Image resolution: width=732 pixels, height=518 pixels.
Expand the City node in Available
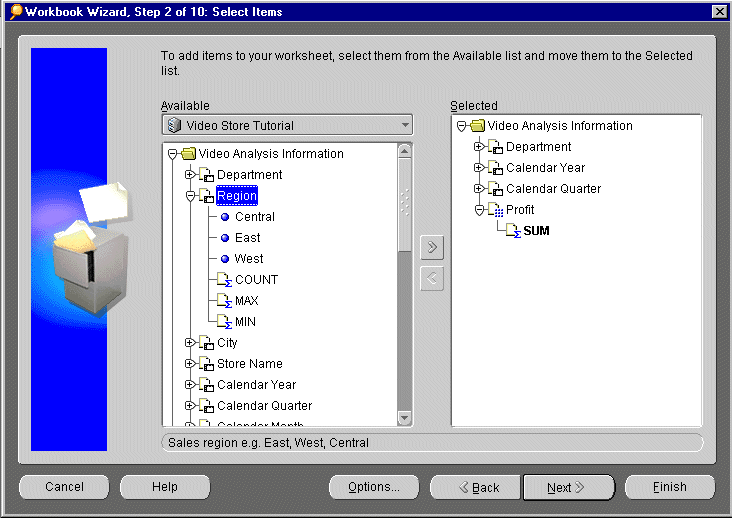tap(190, 343)
